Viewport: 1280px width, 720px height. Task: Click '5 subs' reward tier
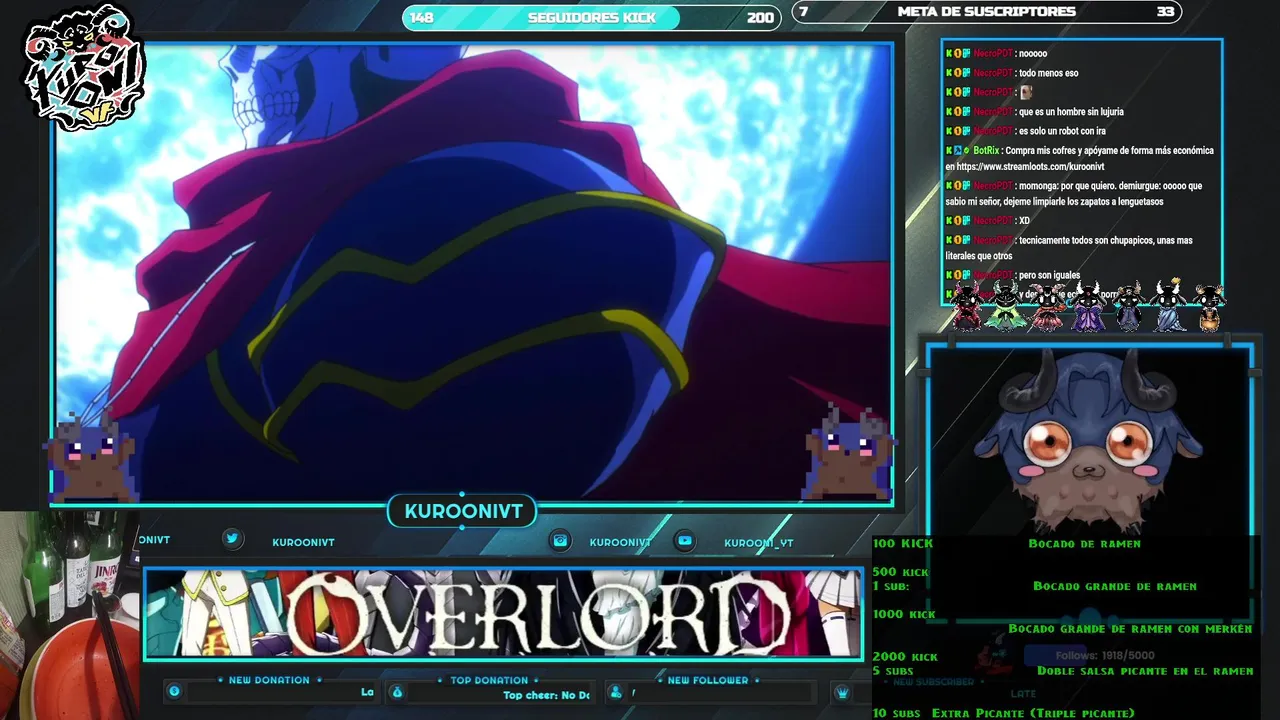tap(893, 671)
